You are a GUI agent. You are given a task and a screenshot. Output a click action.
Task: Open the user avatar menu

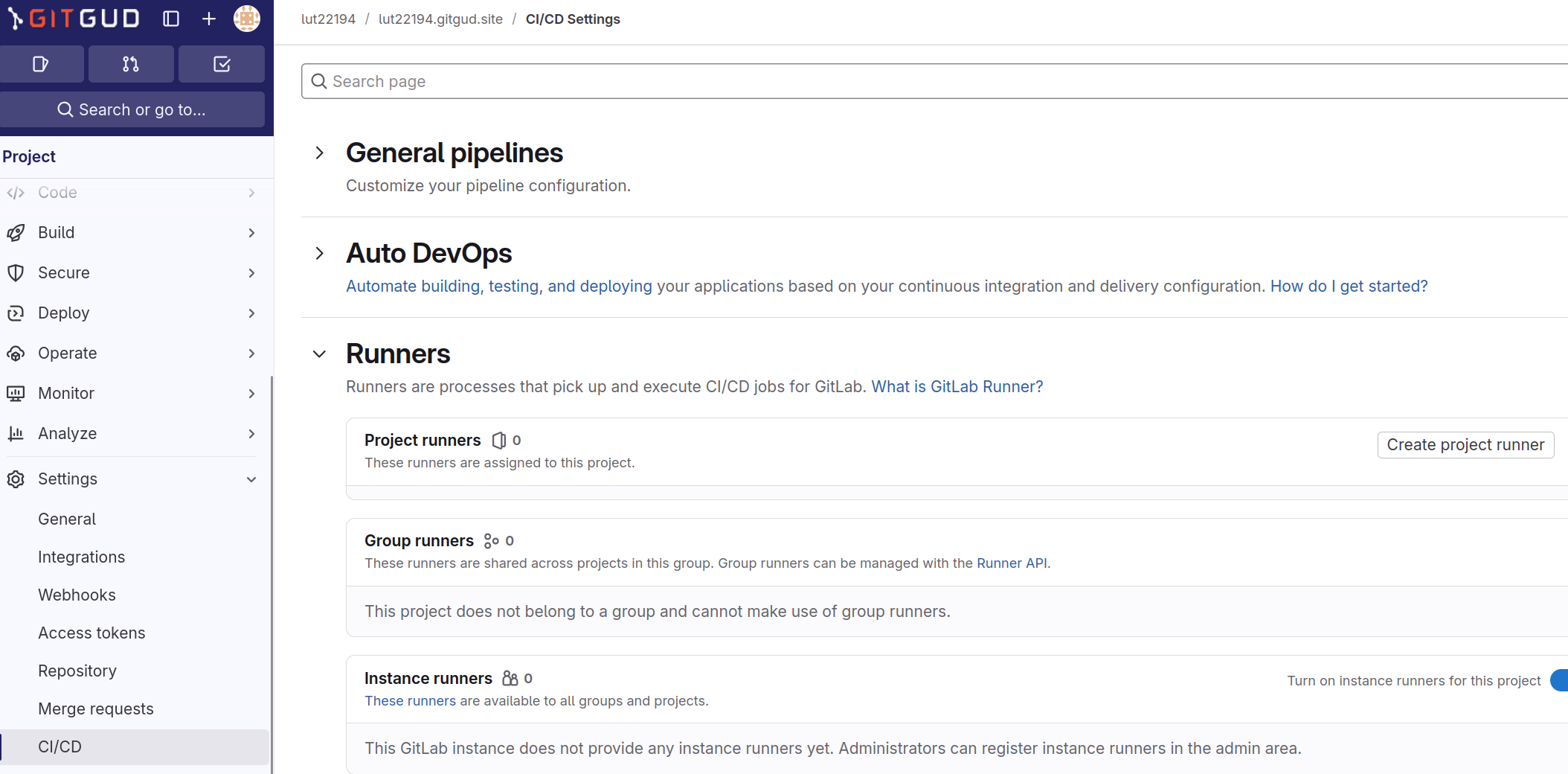click(247, 19)
